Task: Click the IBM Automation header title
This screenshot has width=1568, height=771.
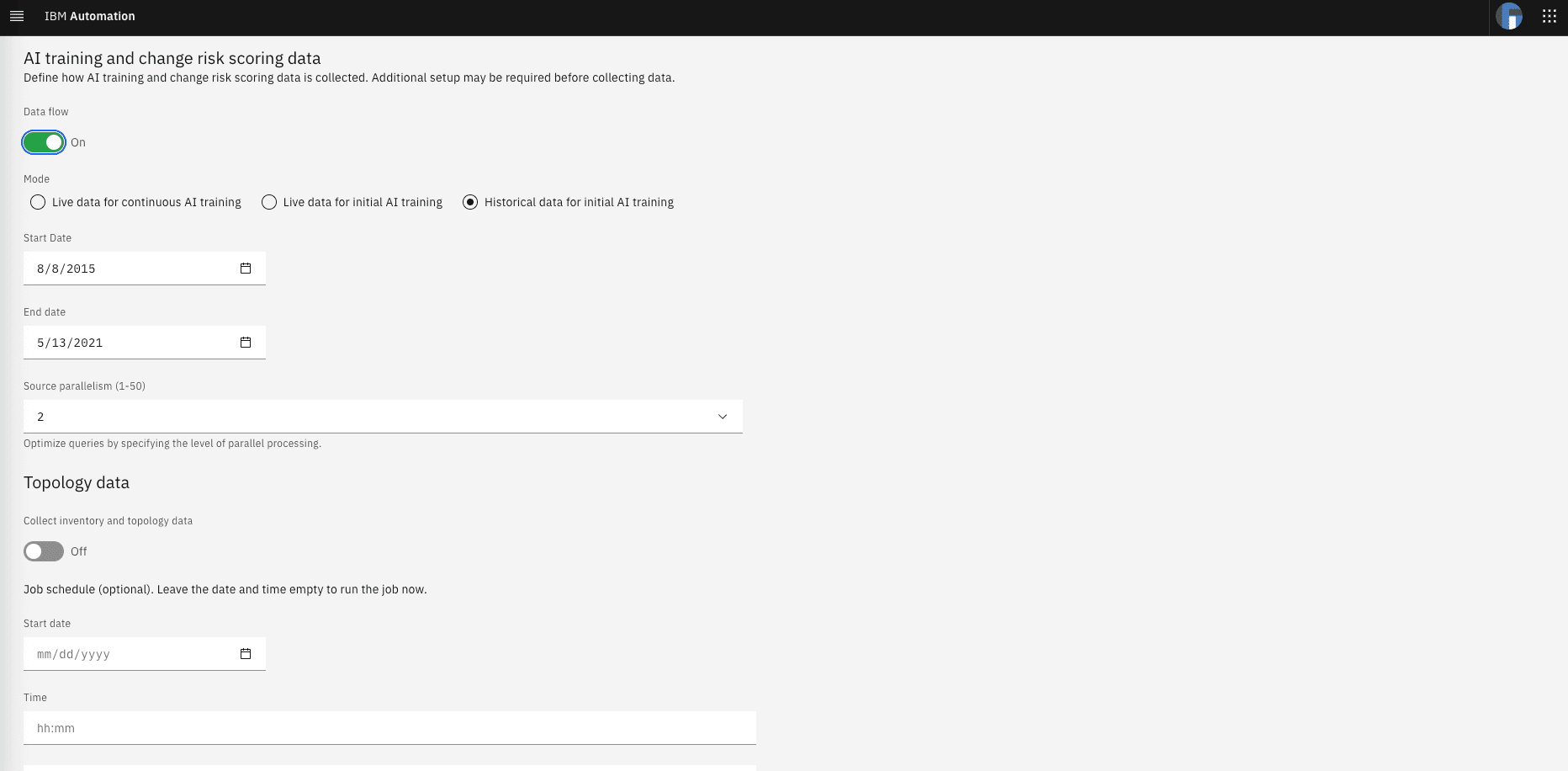Action: [89, 16]
